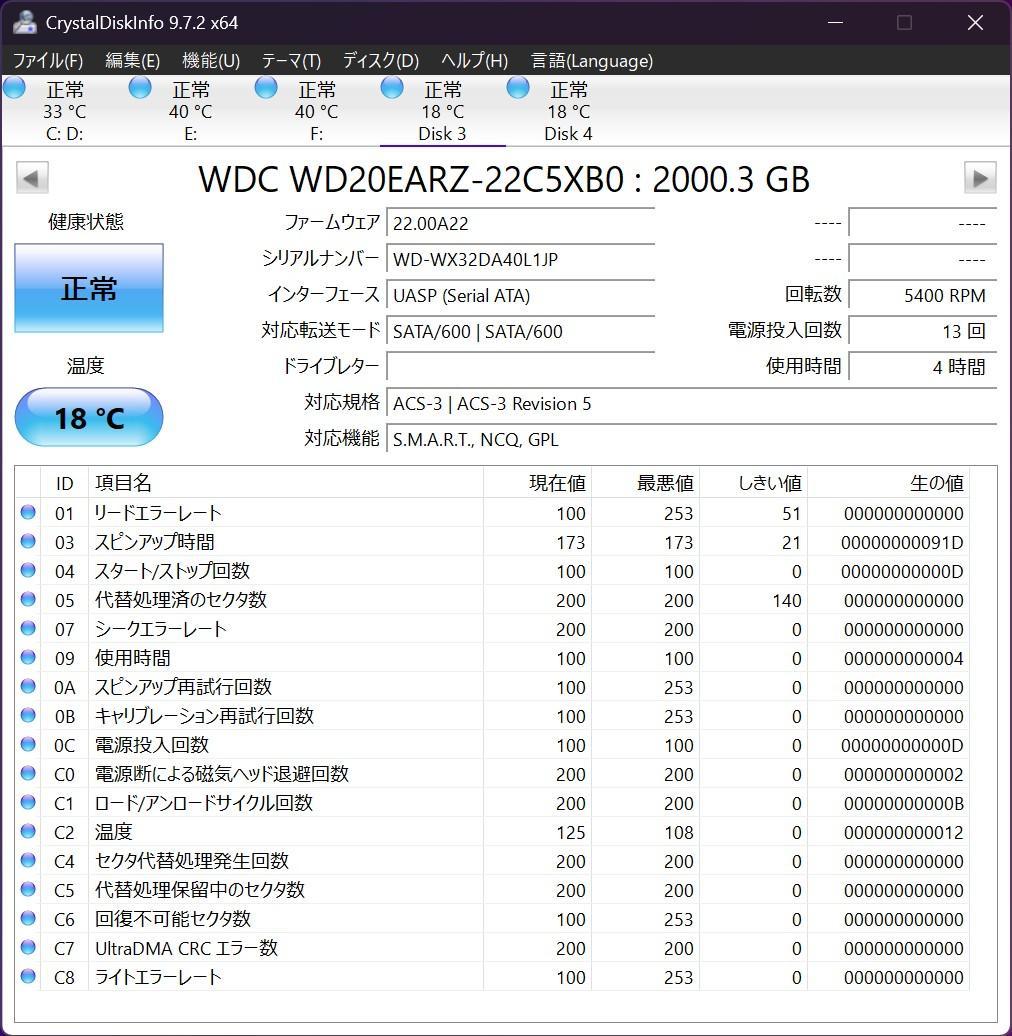Click the 項目名 column header
The height and width of the screenshot is (1036, 1012).
285,483
